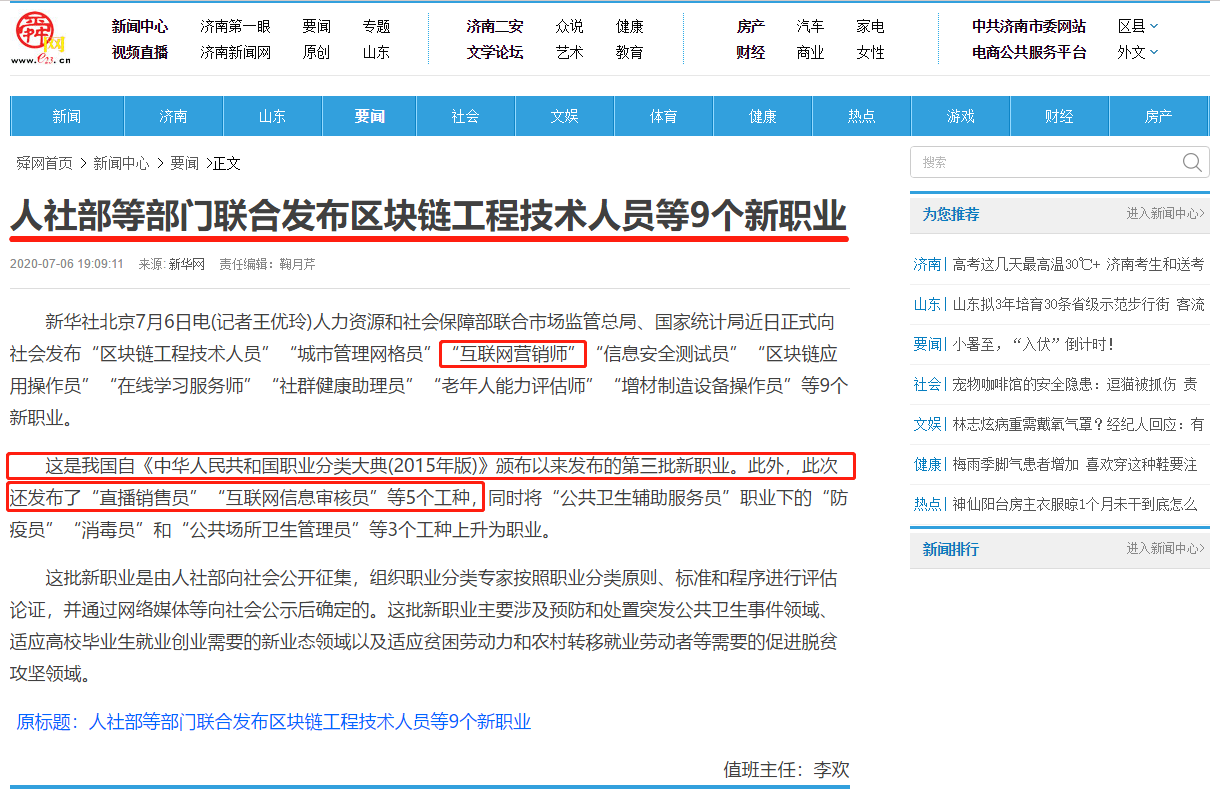Click 济南二安 link in top header
The width and height of the screenshot is (1220, 791).
click(494, 27)
